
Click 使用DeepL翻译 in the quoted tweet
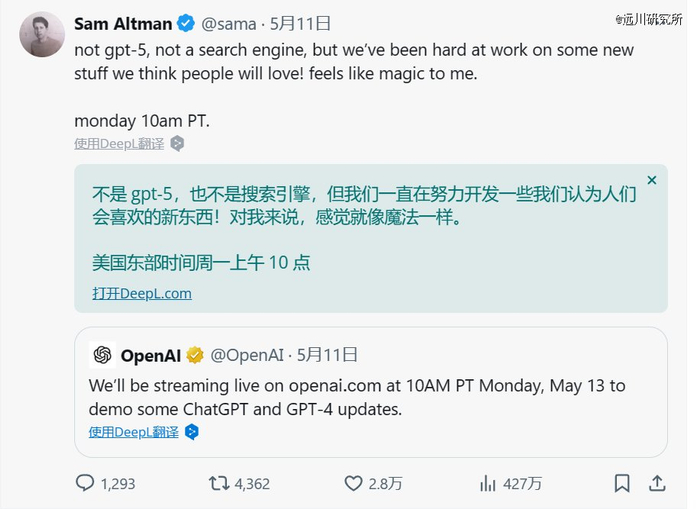point(133,432)
